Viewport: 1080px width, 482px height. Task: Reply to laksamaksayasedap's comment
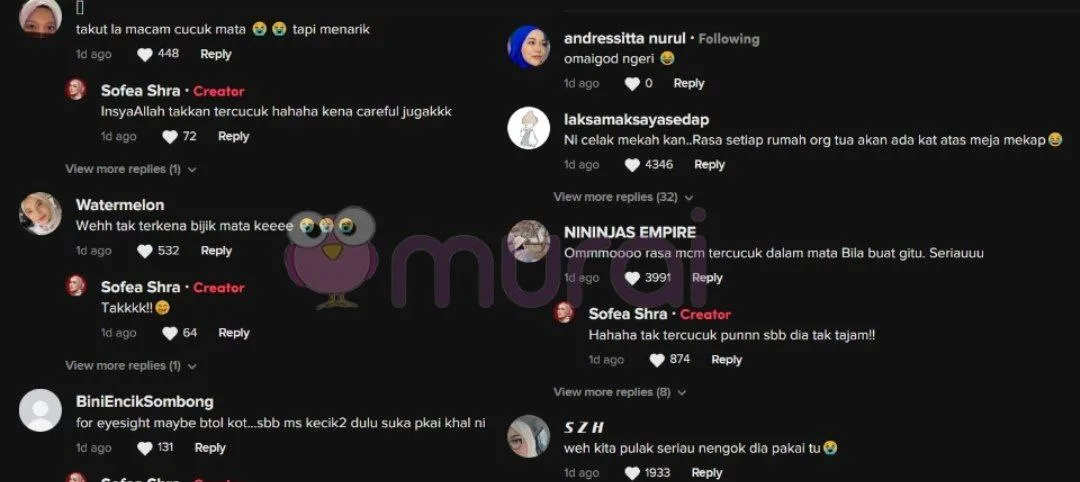pyautogui.click(x=709, y=165)
